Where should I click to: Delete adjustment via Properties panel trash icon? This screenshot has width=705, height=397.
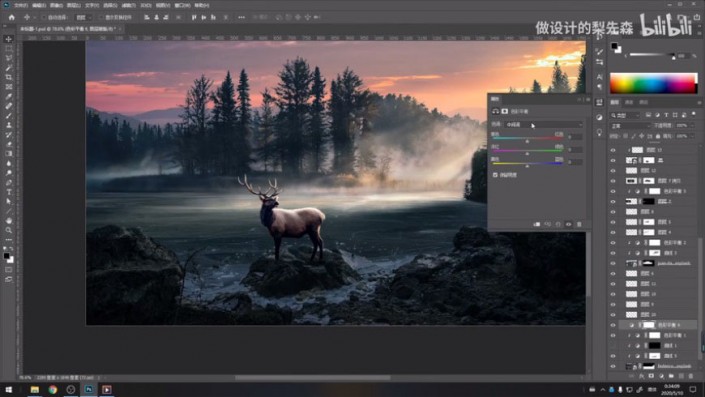pos(579,224)
